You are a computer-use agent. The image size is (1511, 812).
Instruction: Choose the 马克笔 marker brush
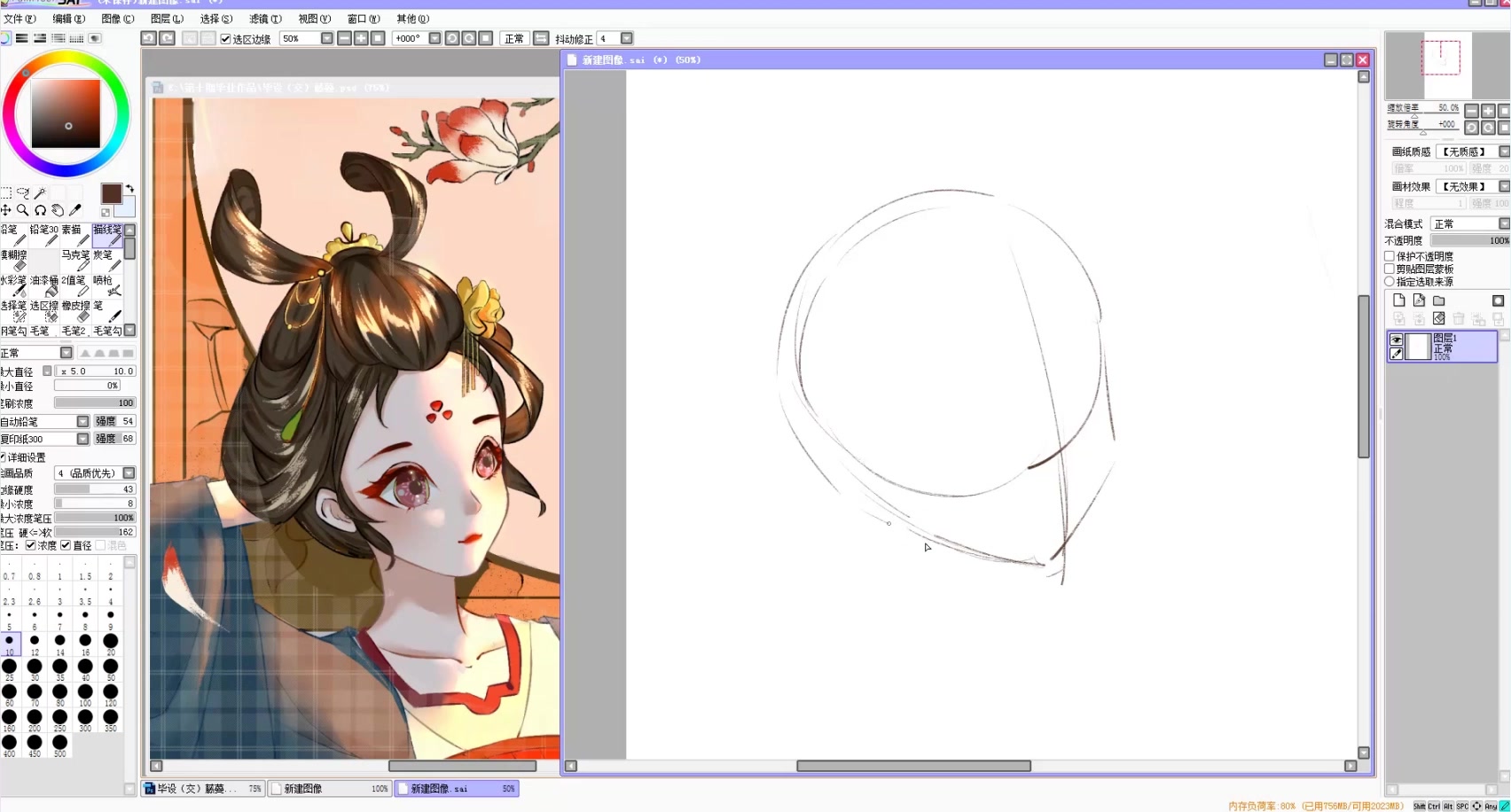(x=76, y=260)
